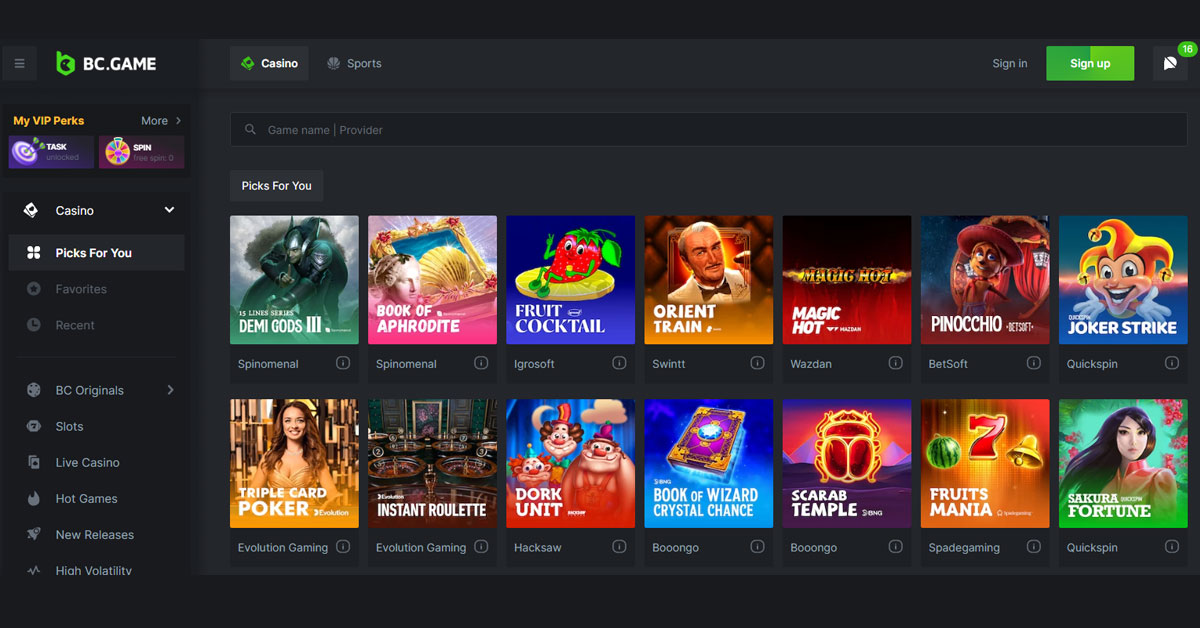Click the Task unlocked perk icon
1200x628 pixels.
tap(51, 152)
